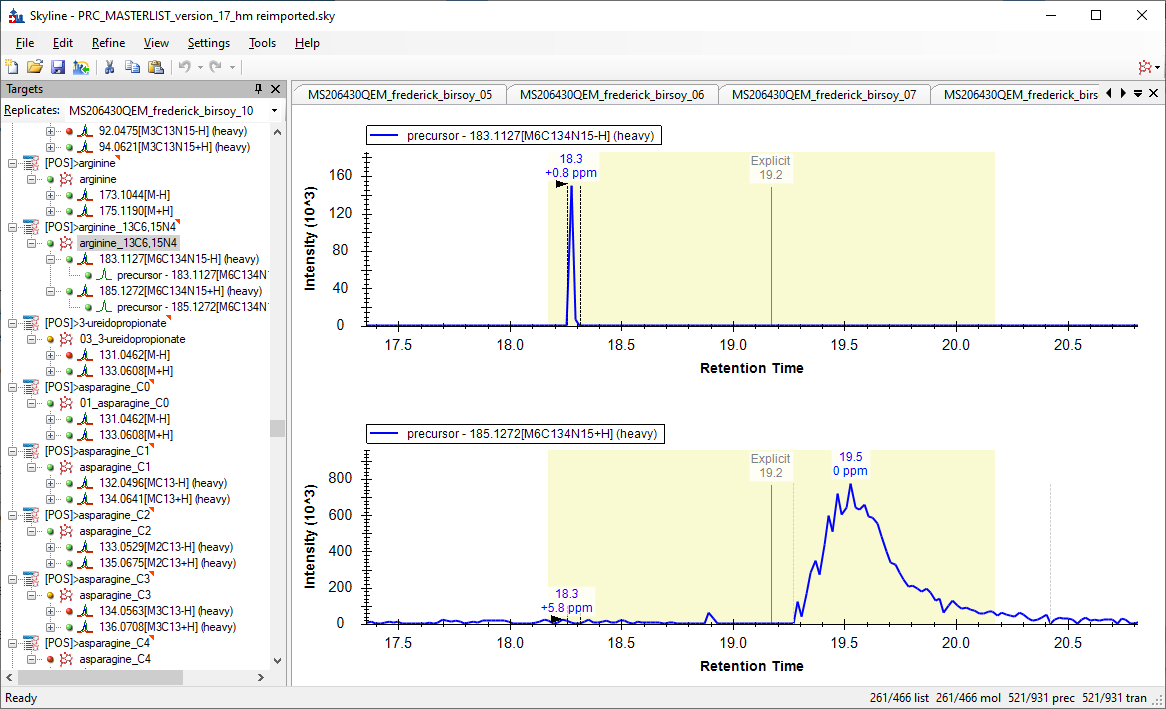The height and width of the screenshot is (709, 1166).
Task: Open the Refine menu
Action: (x=108, y=43)
